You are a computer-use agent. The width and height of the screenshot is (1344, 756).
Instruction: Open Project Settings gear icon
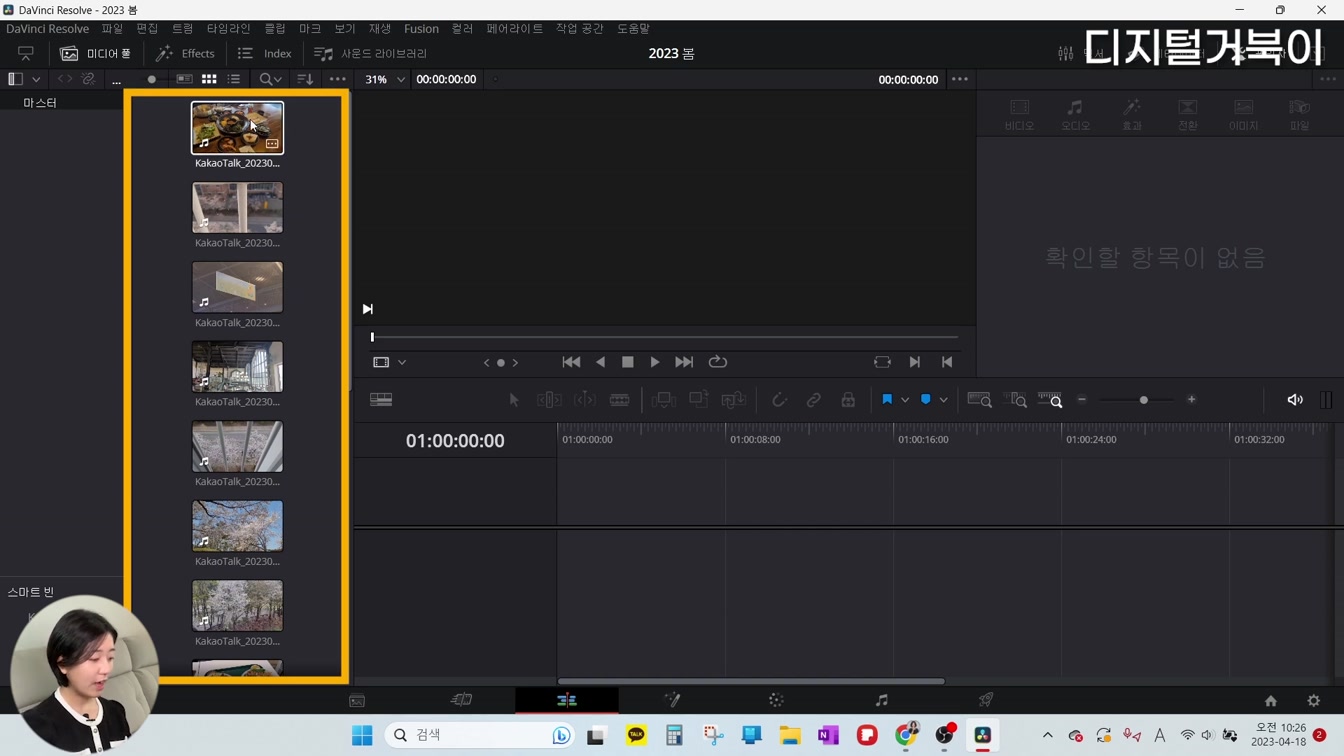pyautogui.click(x=1314, y=701)
